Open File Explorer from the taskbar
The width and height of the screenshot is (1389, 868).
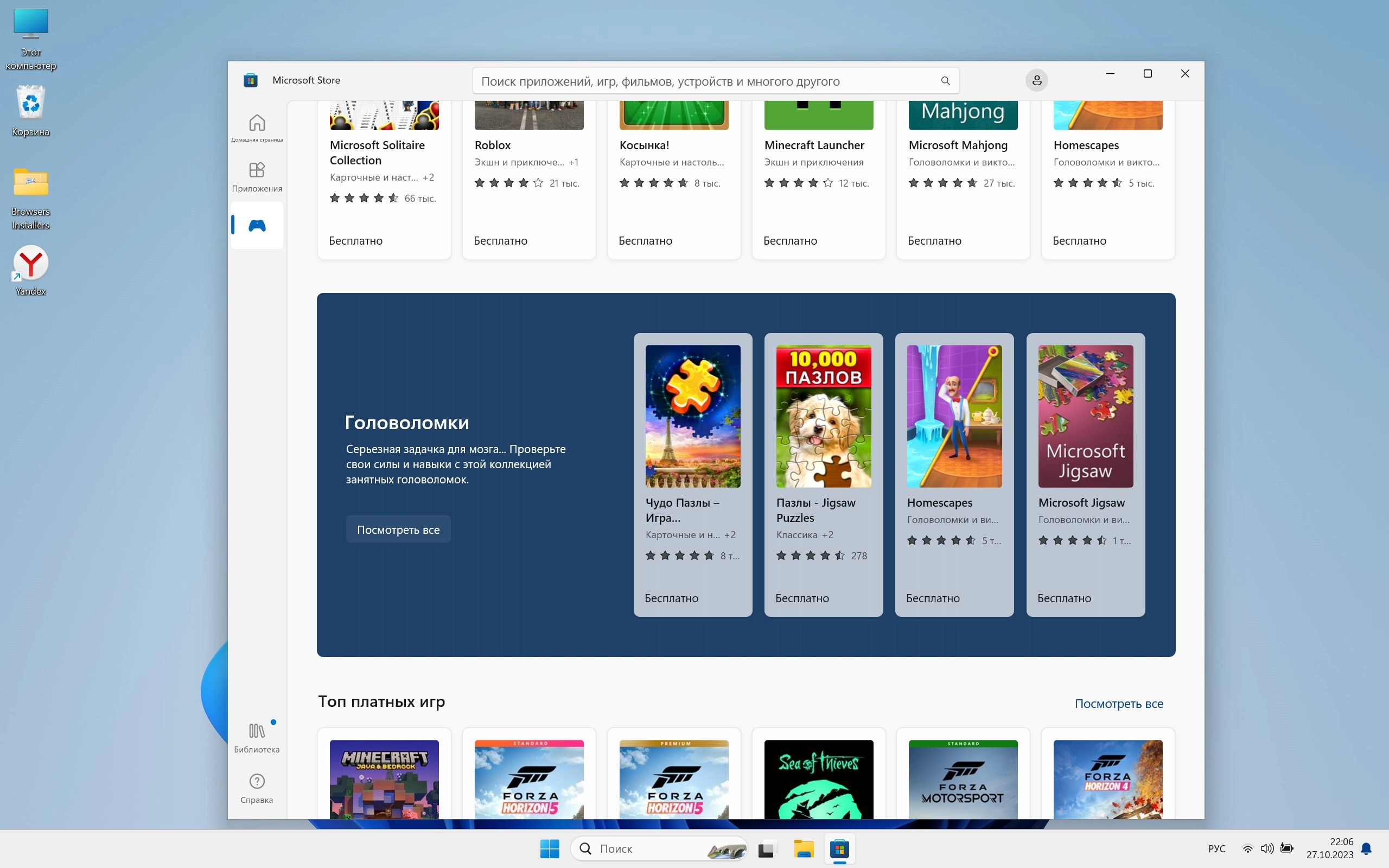click(x=804, y=848)
